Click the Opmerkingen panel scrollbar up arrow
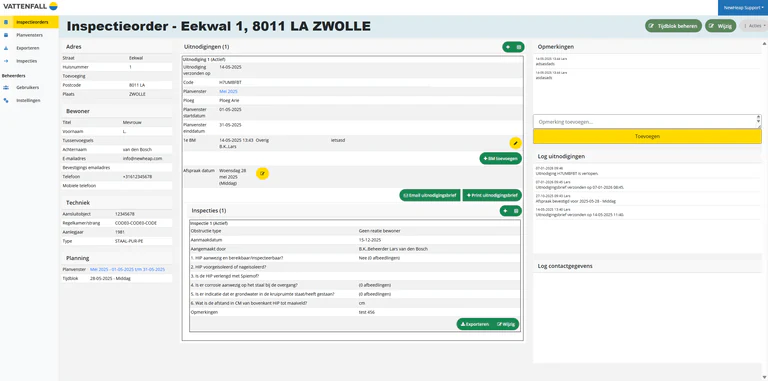The image size is (768, 381). (765, 43)
